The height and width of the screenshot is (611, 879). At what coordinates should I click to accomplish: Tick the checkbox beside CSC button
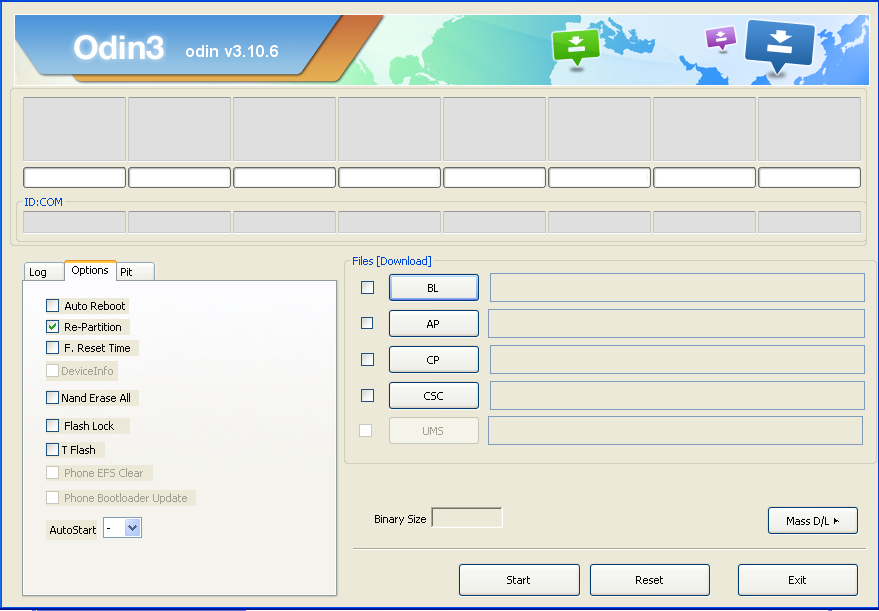(368, 396)
